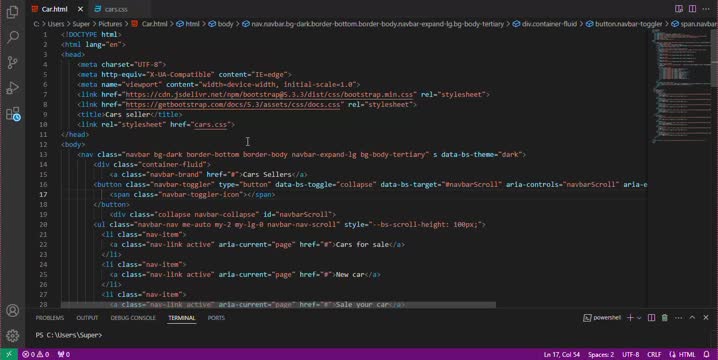This screenshot has width=718, height=360.
Task: Follow the cars.css stylesheet href link
Action: [210, 125]
